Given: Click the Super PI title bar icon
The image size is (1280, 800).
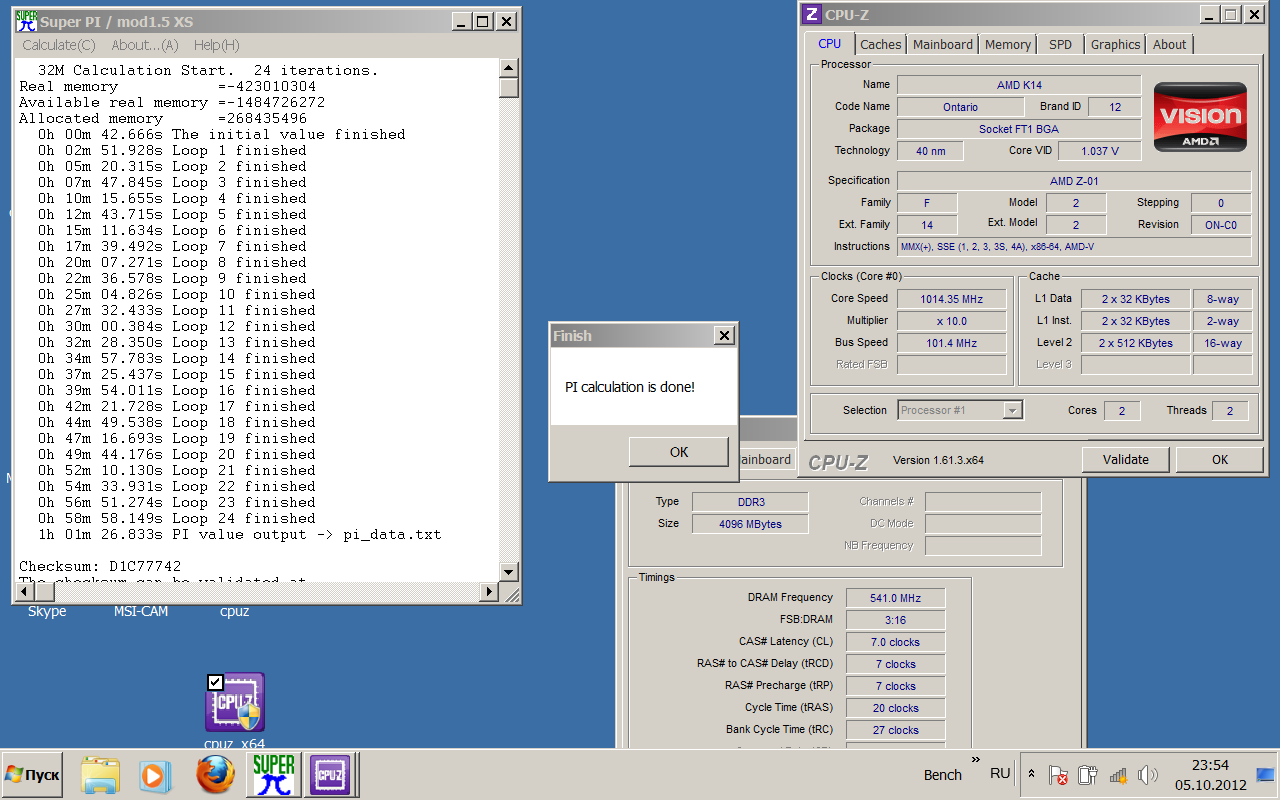Looking at the screenshot, I should click(26, 21).
